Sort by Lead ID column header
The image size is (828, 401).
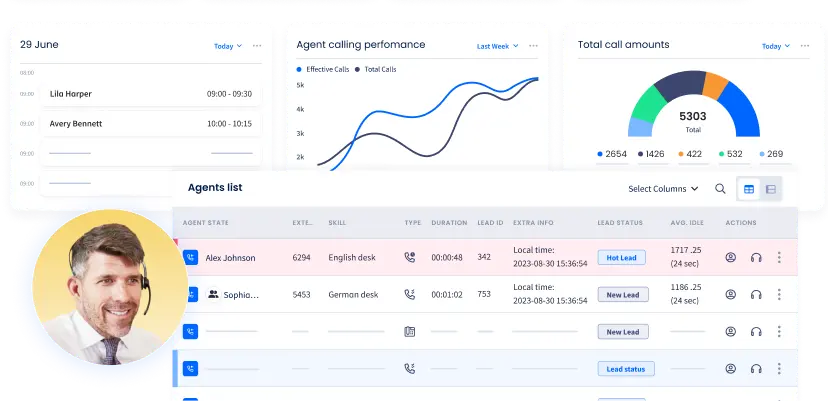[490, 222]
